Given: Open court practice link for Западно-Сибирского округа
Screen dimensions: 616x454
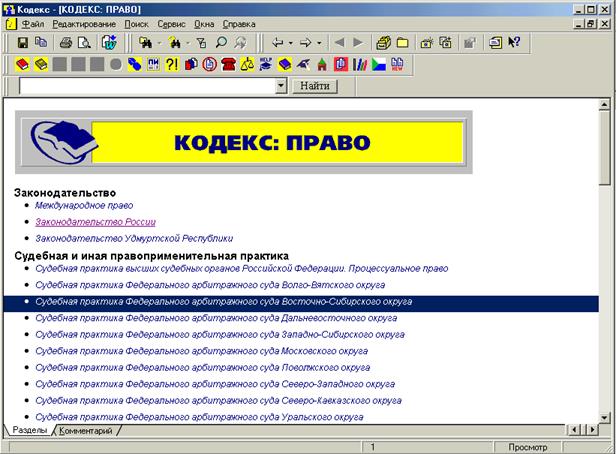Looking at the screenshot, I should pyautogui.click(x=220, y=335).
